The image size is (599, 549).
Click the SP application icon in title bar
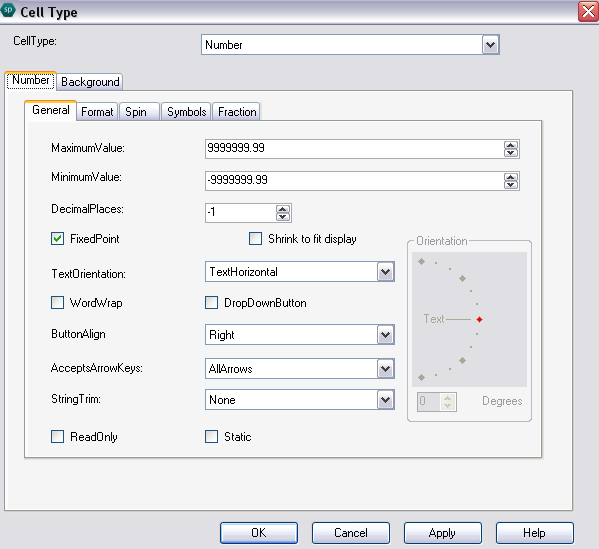[8, 10]
